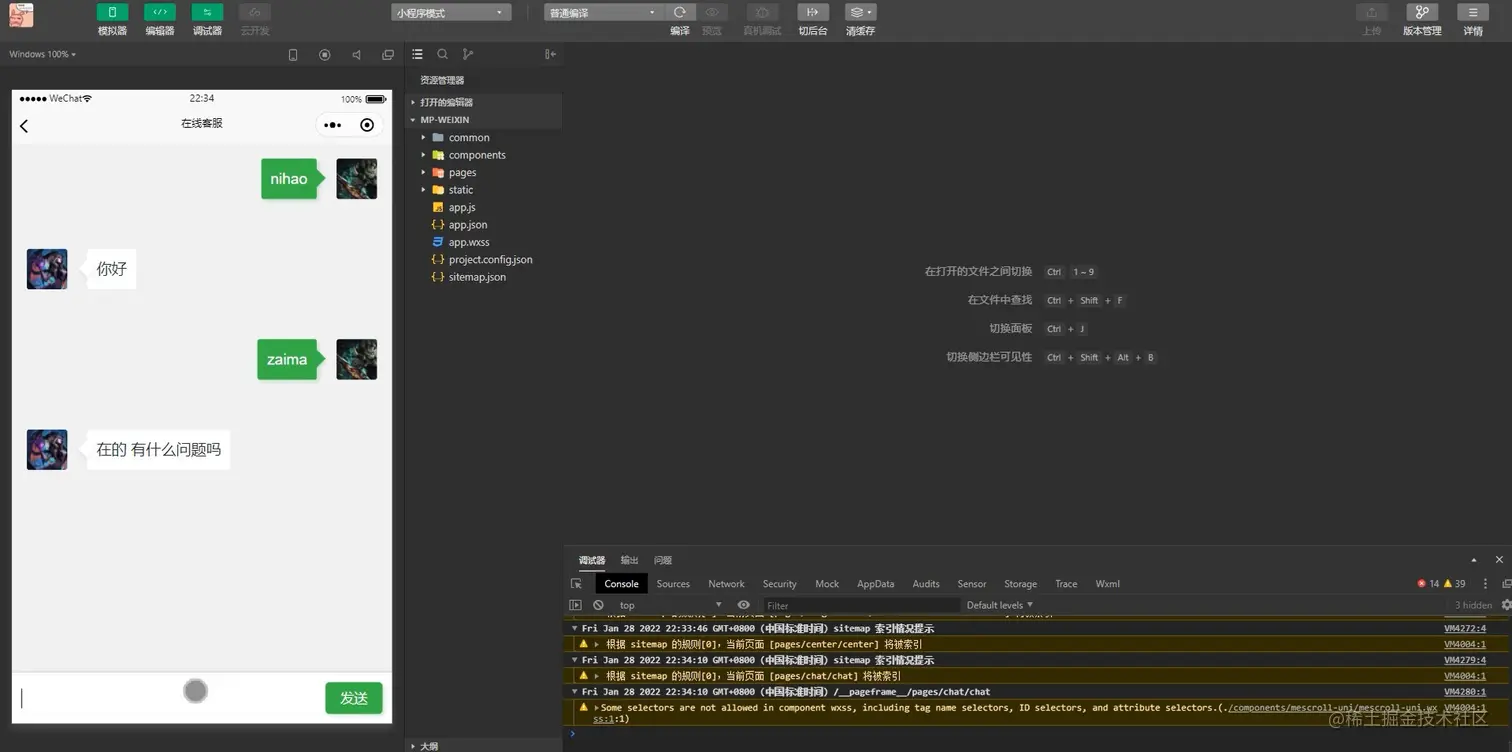Open the 小程序模式 mode dropdown
Viewport: 1512px width, 752px height.
click(x=451, y=13)
